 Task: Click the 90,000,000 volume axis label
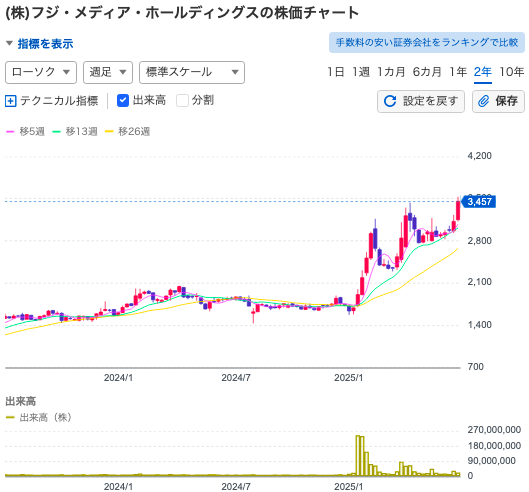(x=492, y=461)
